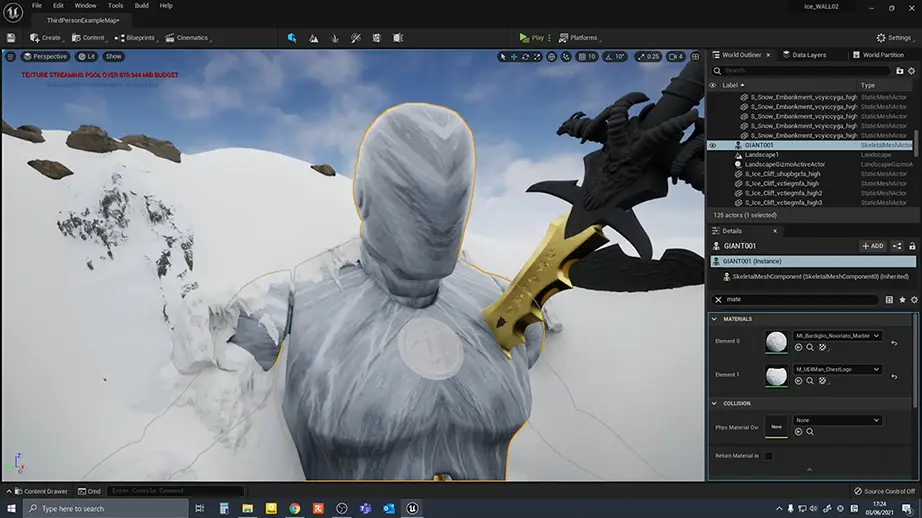Reset Element 1 material to default
Viewport: 922px width, 518px height.
[x=893, y=375]
